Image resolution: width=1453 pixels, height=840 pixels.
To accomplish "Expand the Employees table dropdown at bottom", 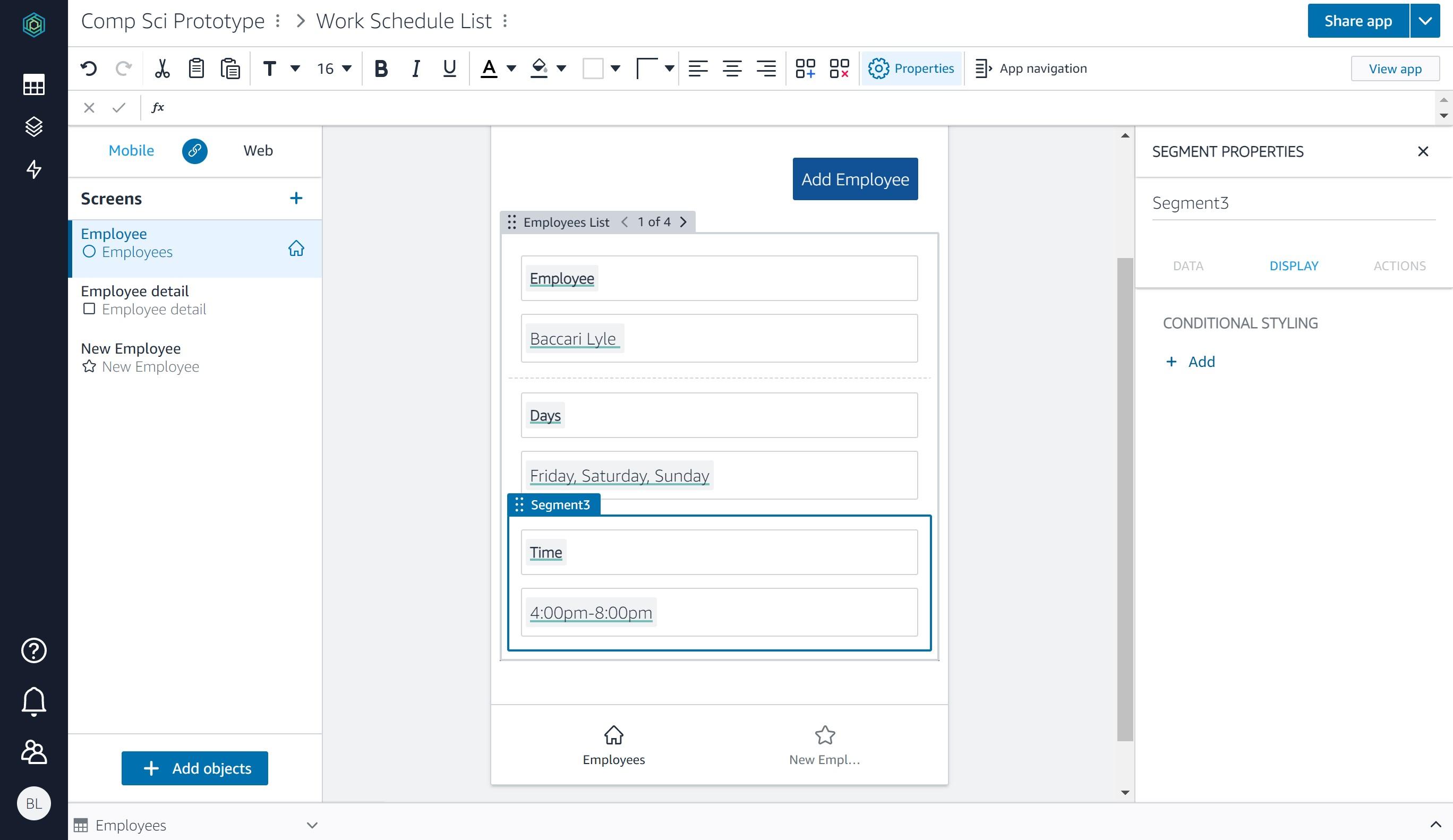I will 312,825.
